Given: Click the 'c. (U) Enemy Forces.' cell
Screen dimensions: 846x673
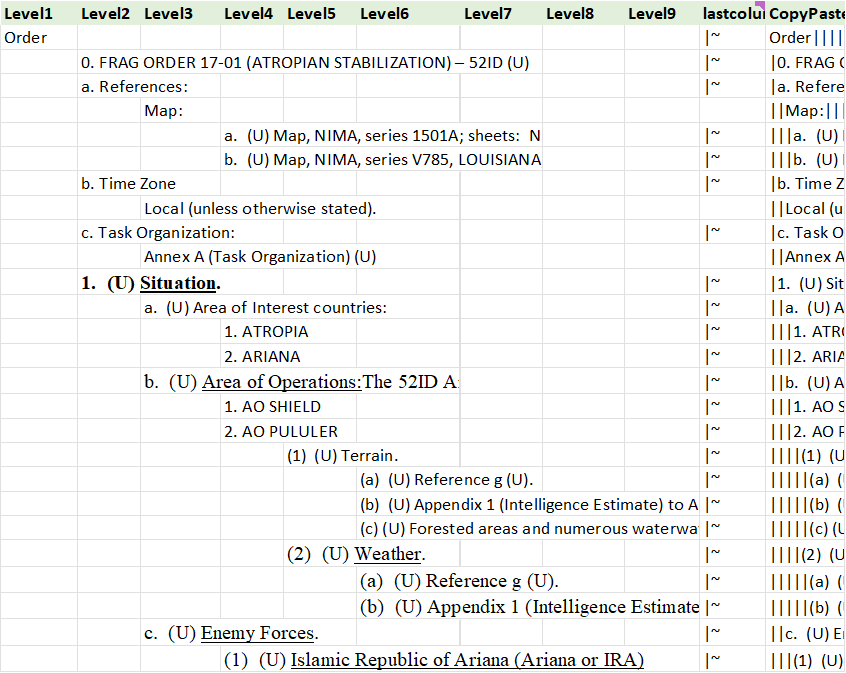Looking at the screenshot, I should pos(231,633).
